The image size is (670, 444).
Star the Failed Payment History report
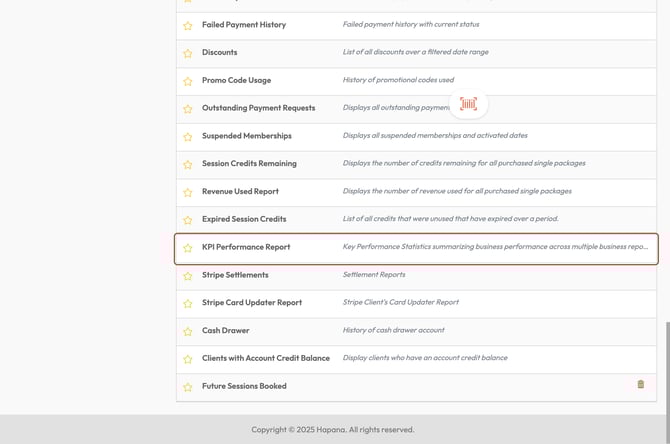pos(187,25)
